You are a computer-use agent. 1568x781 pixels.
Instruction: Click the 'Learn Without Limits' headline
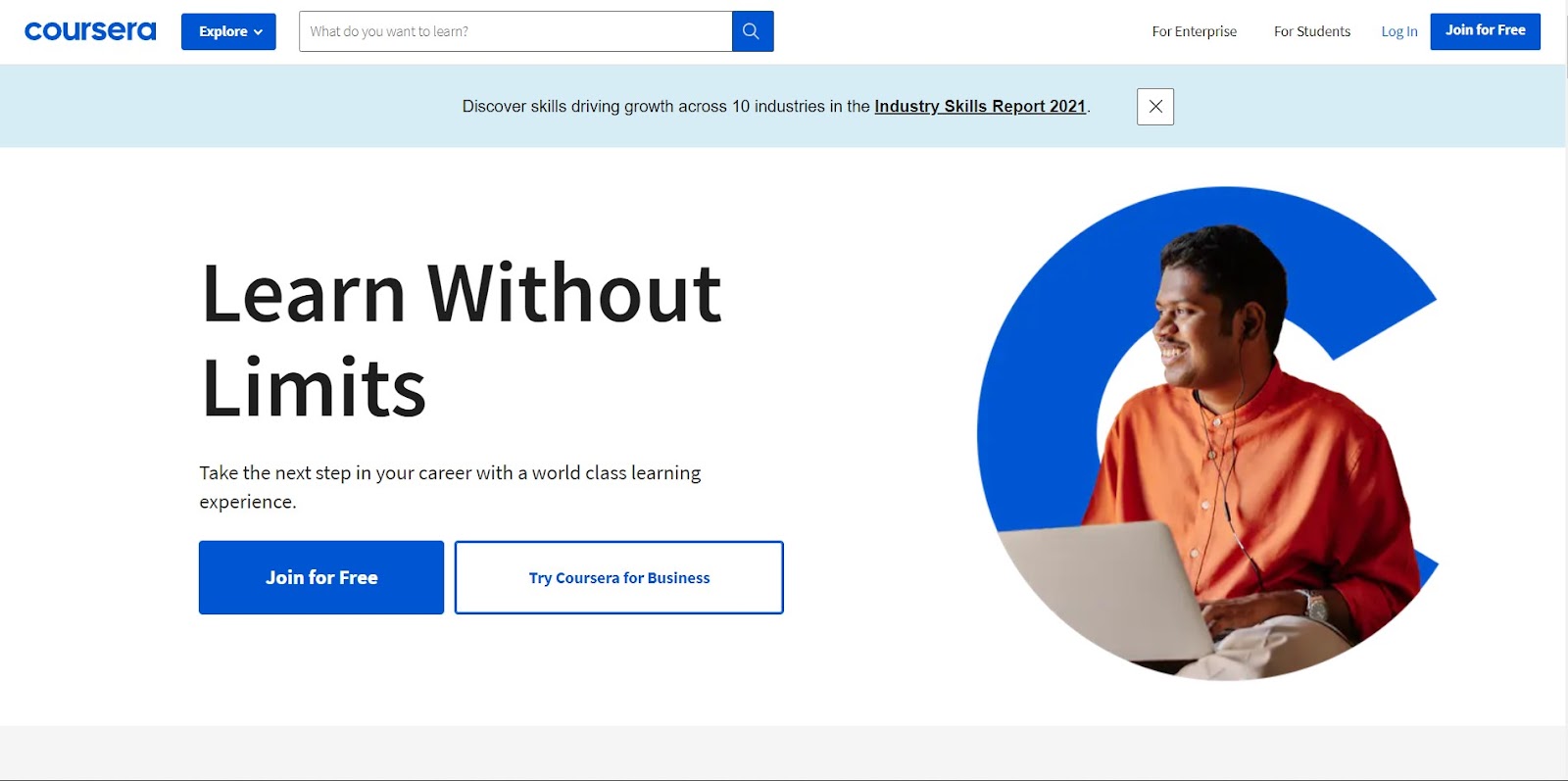coord(462,339)
